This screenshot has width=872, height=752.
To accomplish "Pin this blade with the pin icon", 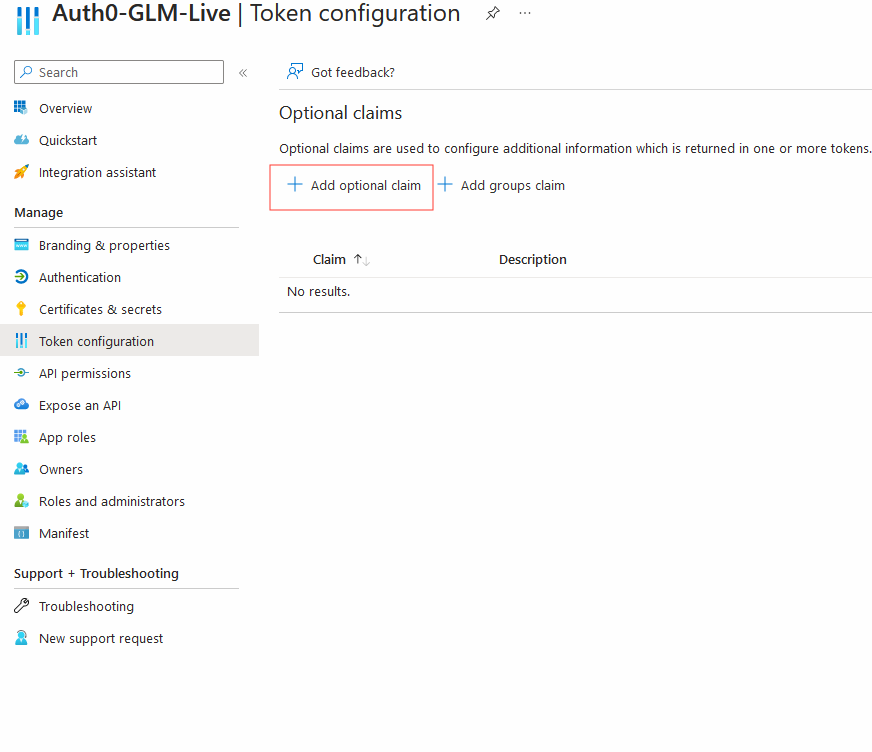I will (x=493, y=13).
